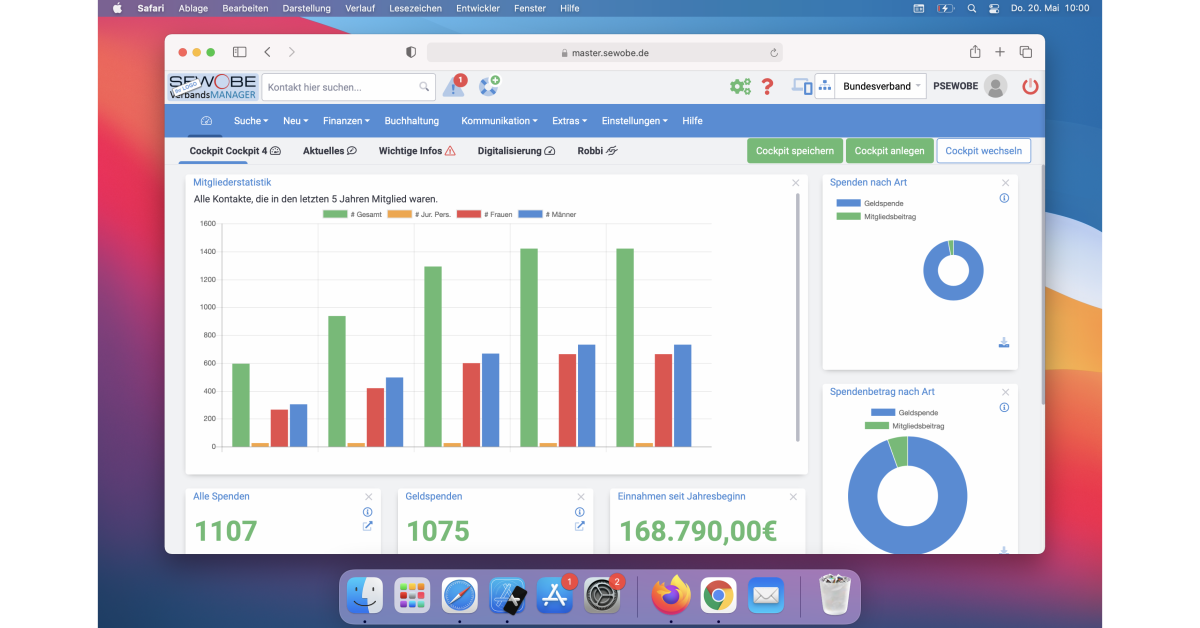
Task: Close the Spendenbetrag nach Art widget
Action: point(1006,392)
